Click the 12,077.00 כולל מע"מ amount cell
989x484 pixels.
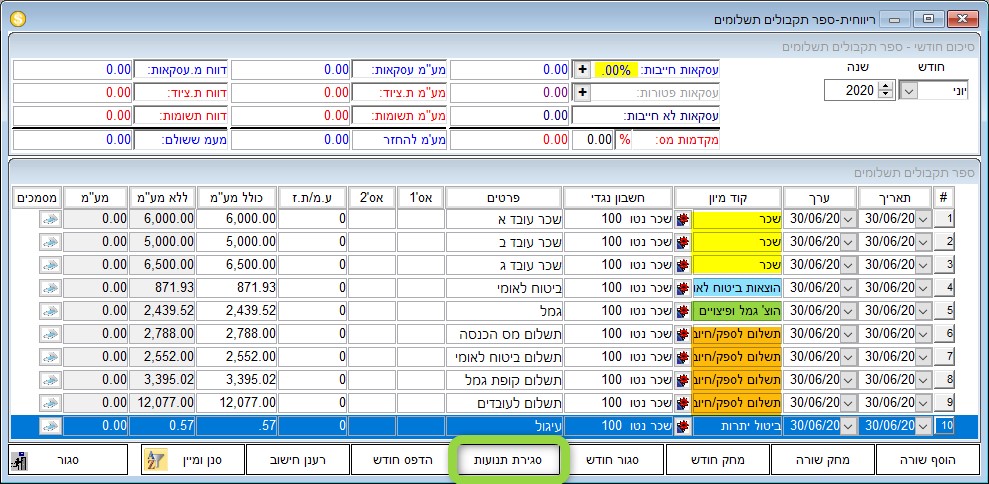point(237,403)
